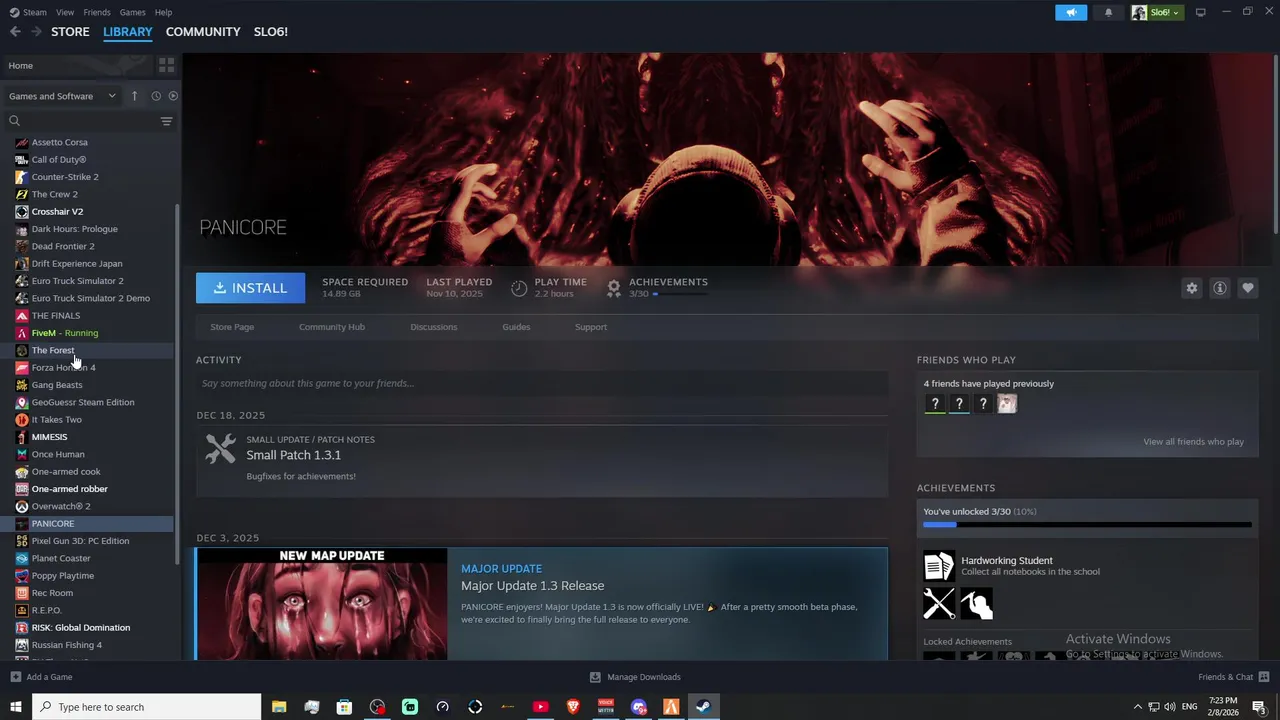This screenshot has height=720, width=1280.
Task: Expand the Games and Software dropdown
Action: point(62,96)
